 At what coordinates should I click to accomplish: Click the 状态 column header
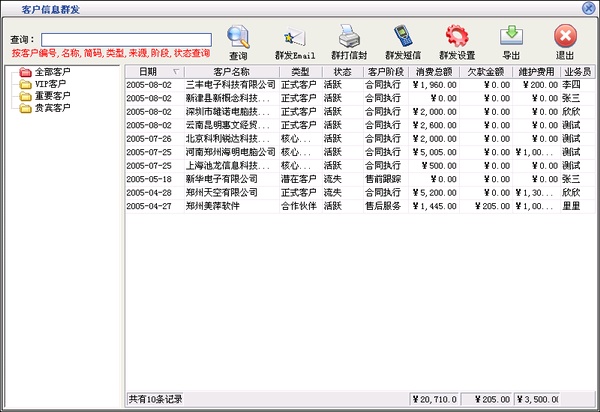point(342,72)
